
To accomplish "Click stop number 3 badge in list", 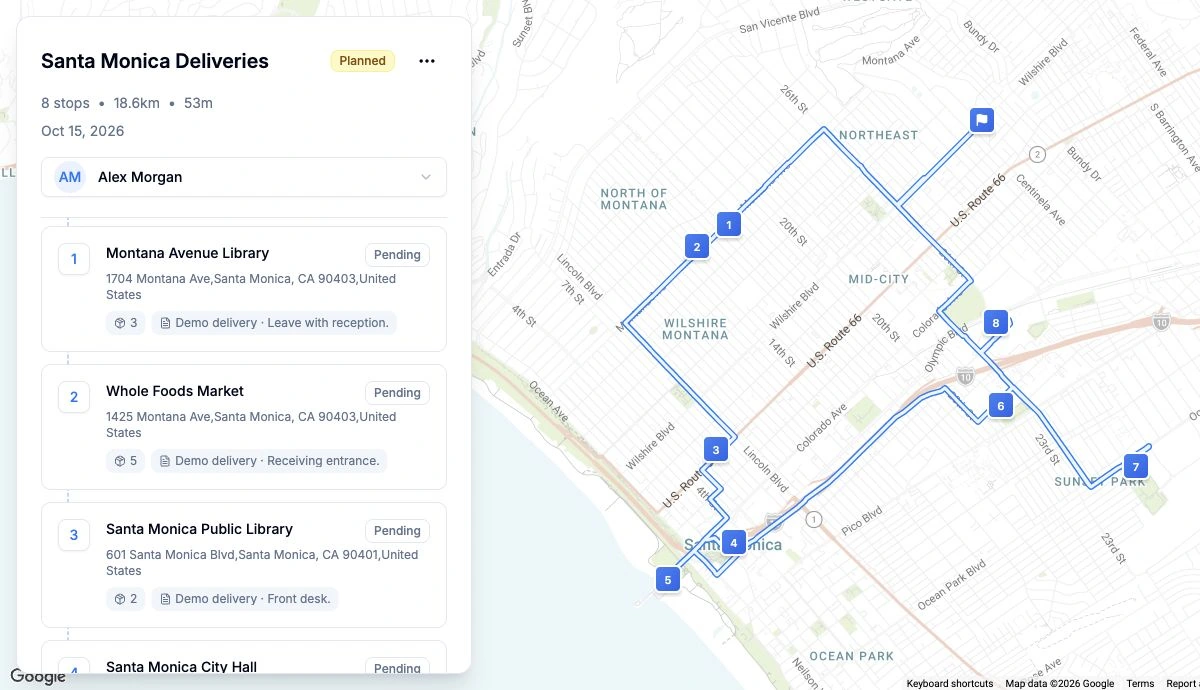I will pos(74,536).
